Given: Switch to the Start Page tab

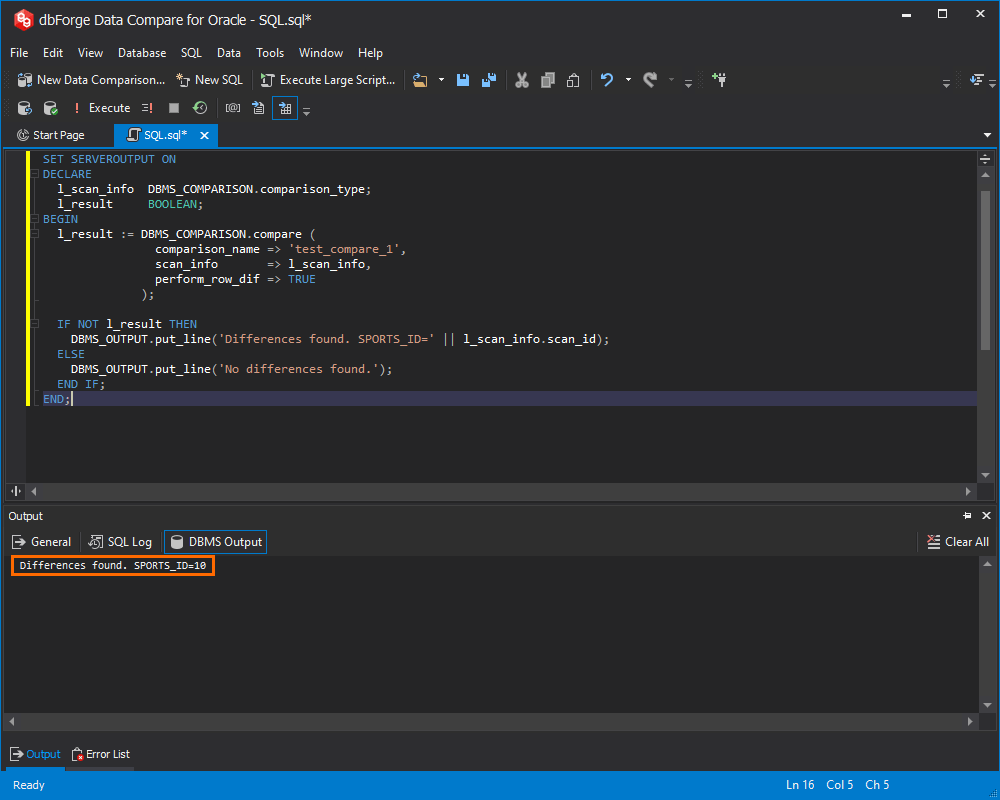Looking at the screenshot, I should [x=55, y=134].
